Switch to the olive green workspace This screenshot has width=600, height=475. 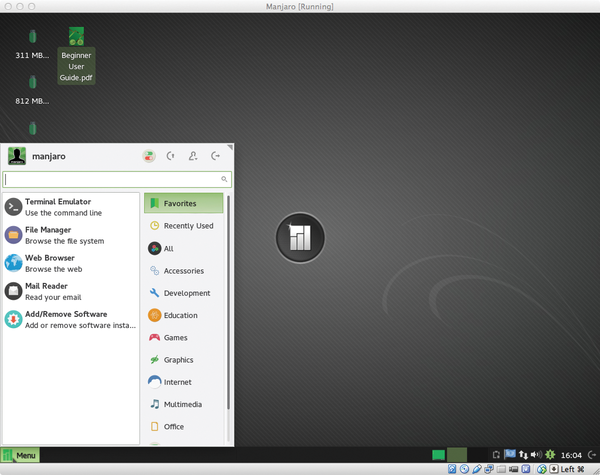pos(457,455)
